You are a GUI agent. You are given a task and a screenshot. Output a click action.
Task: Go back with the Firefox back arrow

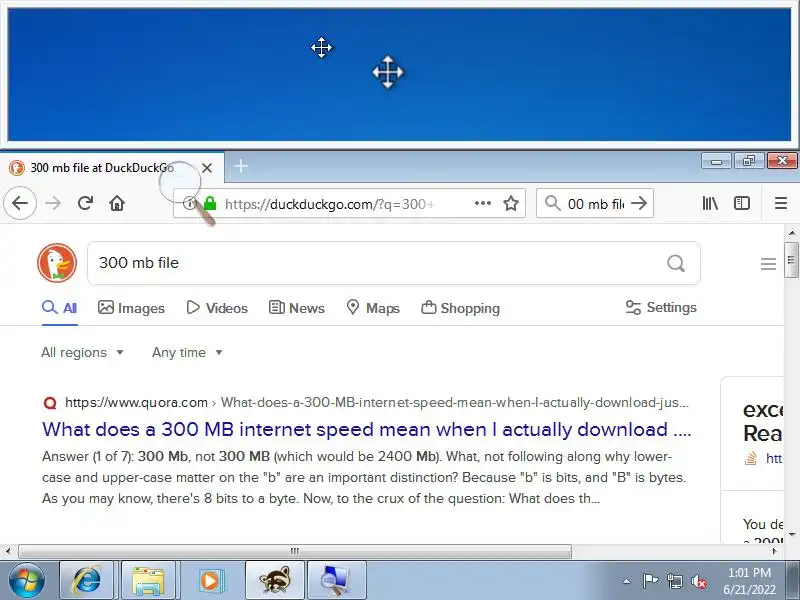(x=20, y=203)
